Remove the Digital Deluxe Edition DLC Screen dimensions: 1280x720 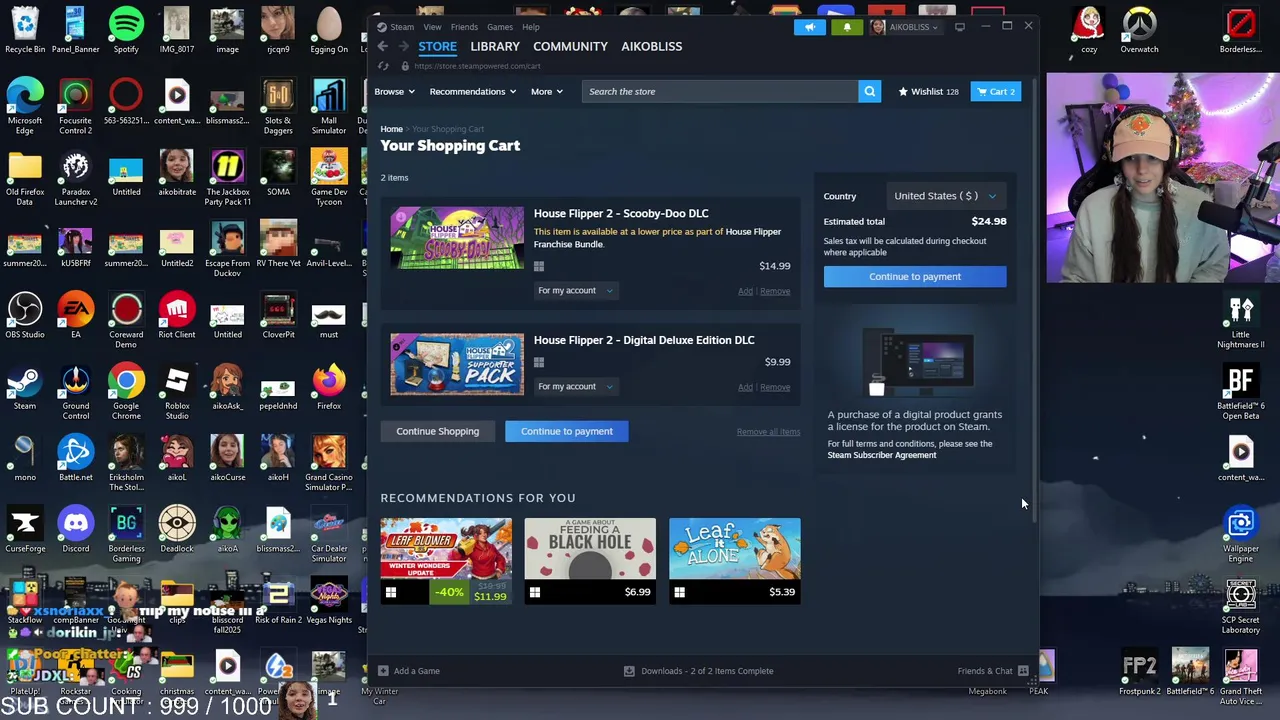(x=775, y=387)
